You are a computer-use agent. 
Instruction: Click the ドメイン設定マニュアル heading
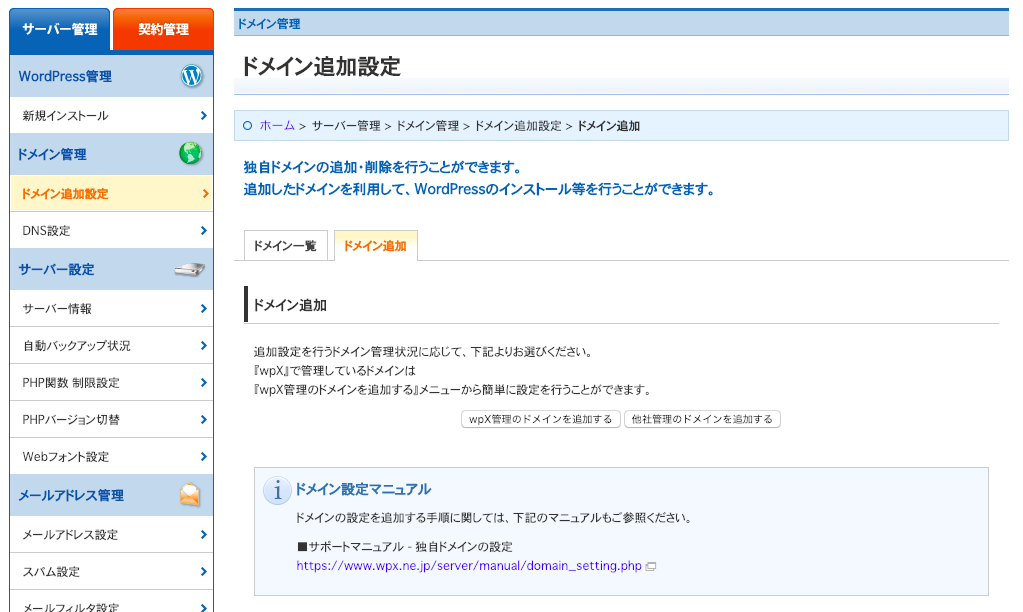(x=363, y=489)
